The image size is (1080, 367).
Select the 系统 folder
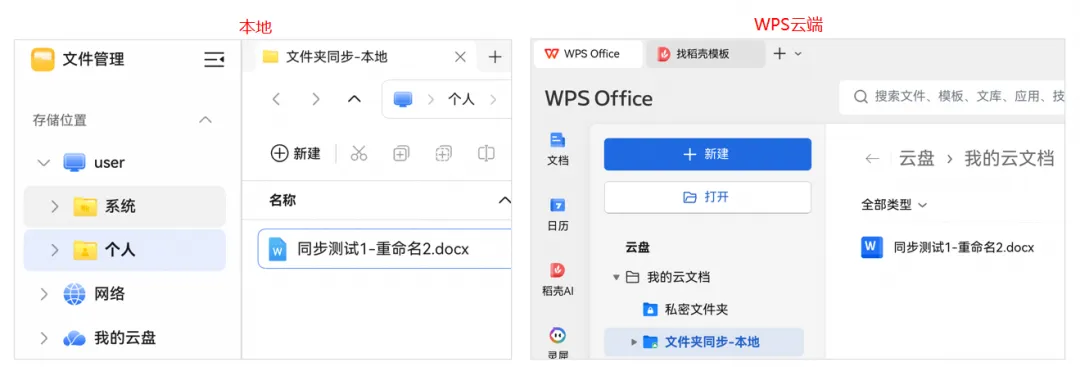click(x=124, y=206)
